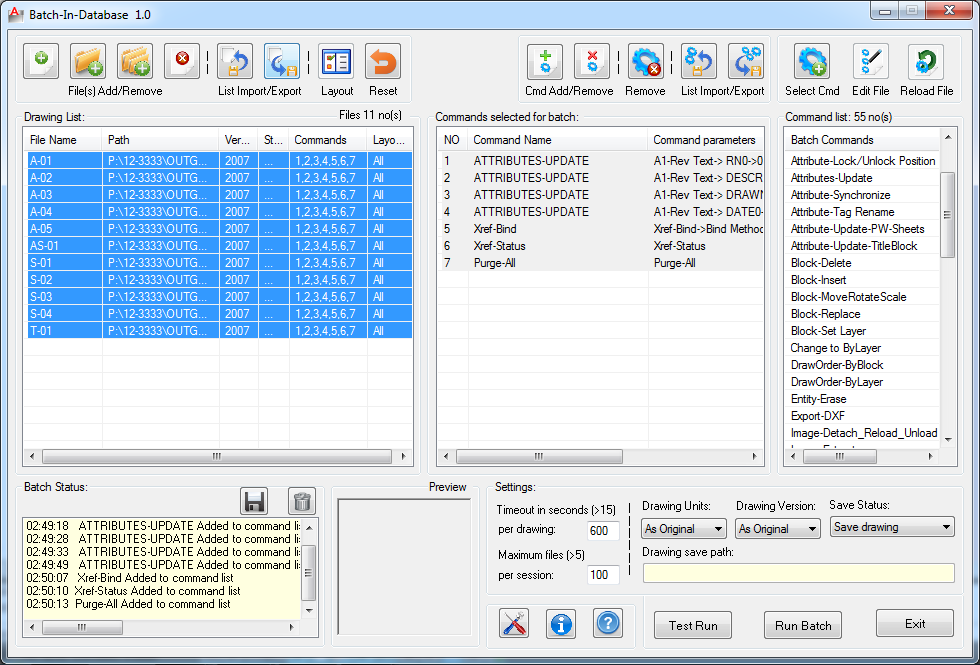Select Entity-Erase command
Screen dimensions: 980x665
tap(862, 399)
